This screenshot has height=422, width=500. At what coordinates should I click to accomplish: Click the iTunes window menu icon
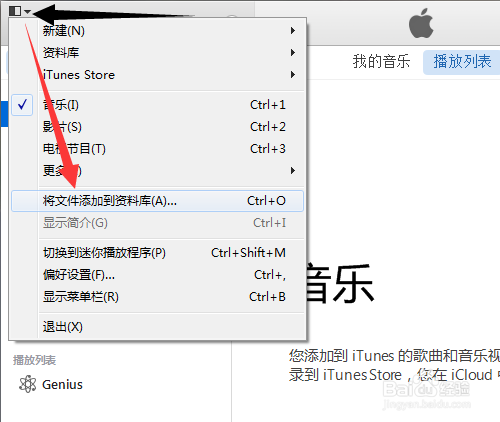coord(15,11)
